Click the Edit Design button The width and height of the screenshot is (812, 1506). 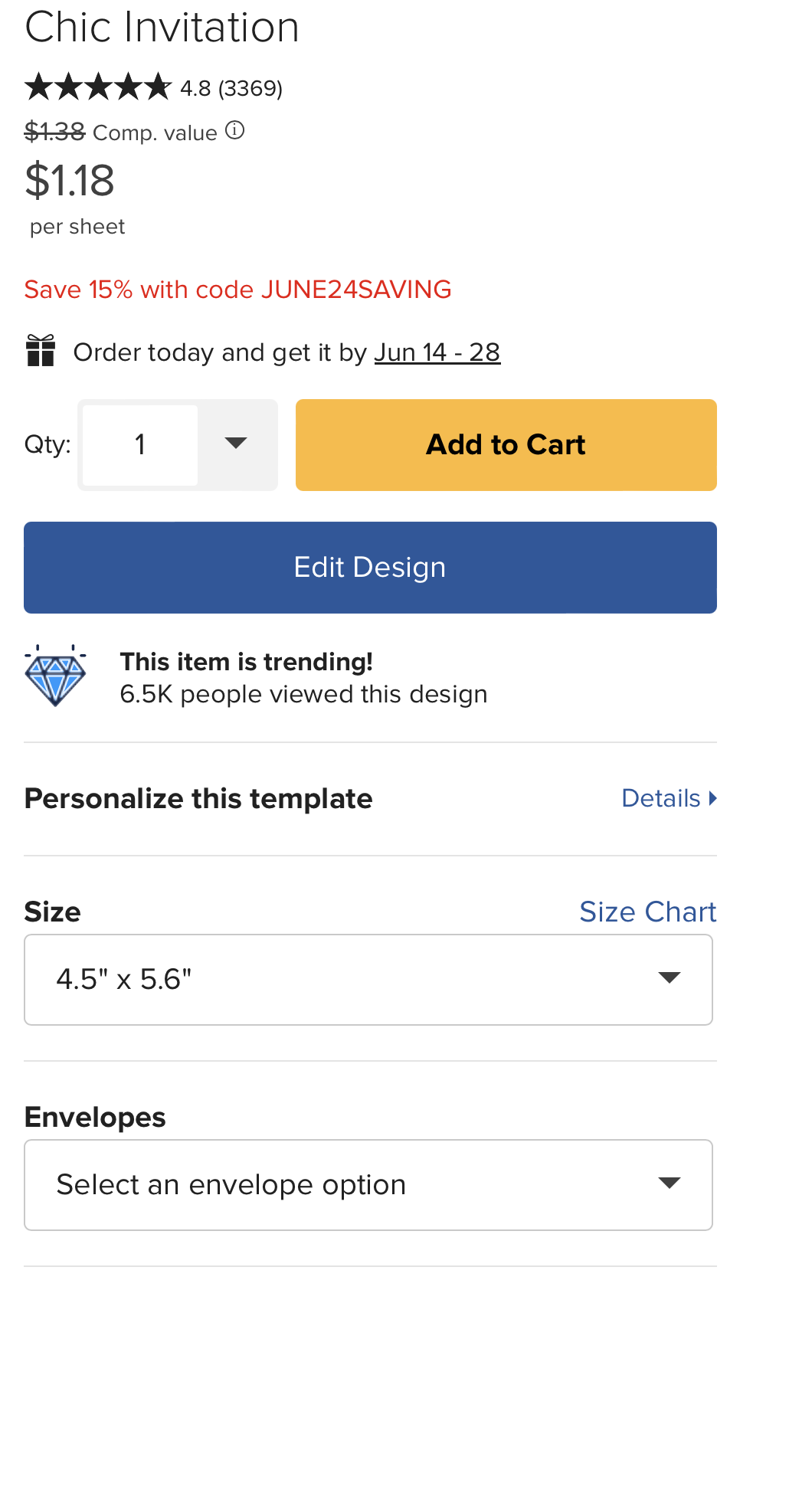pos(370,568)
